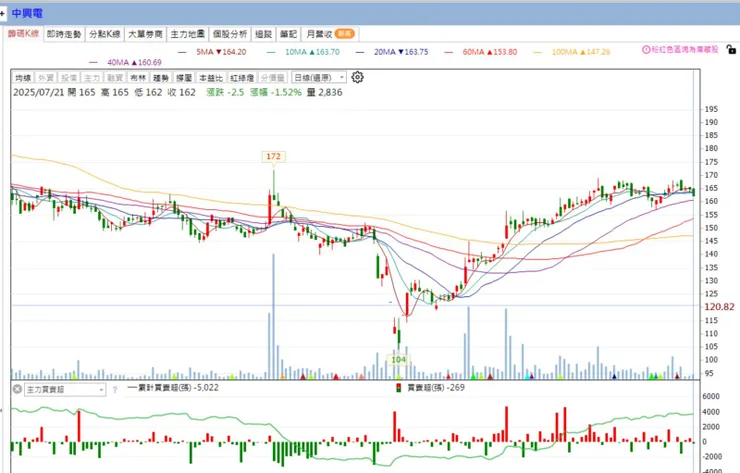Click the 累計買賣超(張) -5,022 label
The width and height of the screenshot is (740, 473).
[x=173, y=388]
